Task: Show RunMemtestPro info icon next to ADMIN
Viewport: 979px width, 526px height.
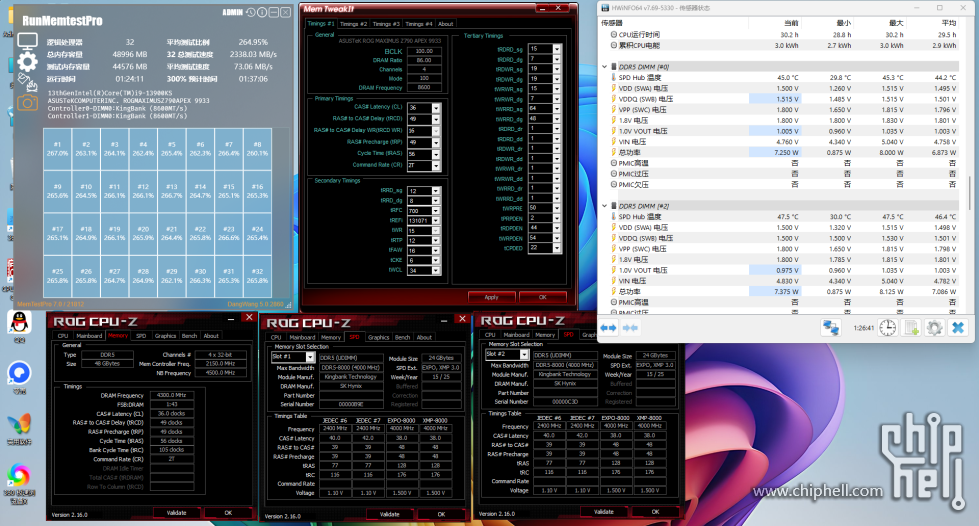Action: click(x=262, y=12)
